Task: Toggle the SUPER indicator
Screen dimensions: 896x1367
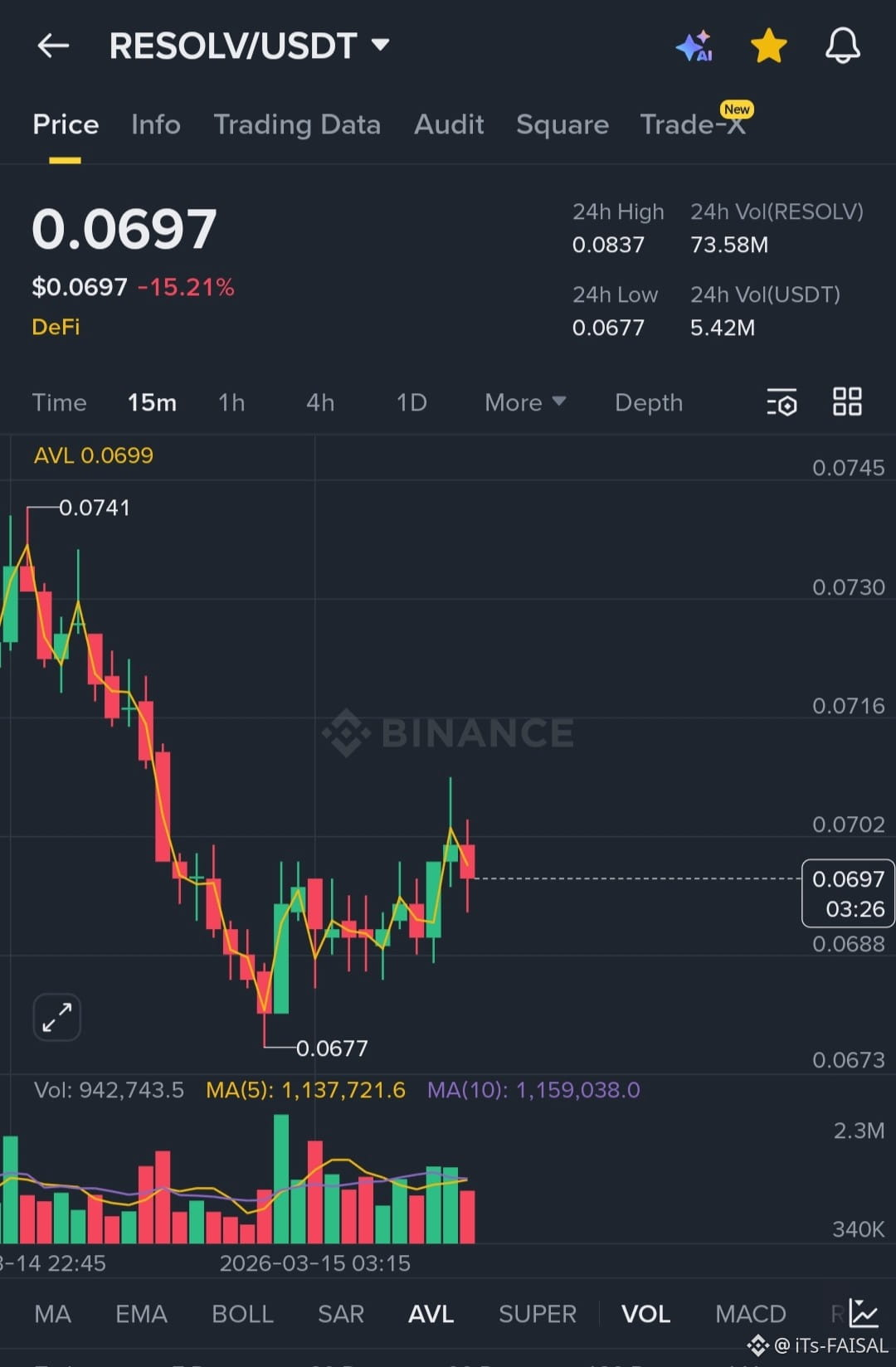Action: tap(538, 1314)
